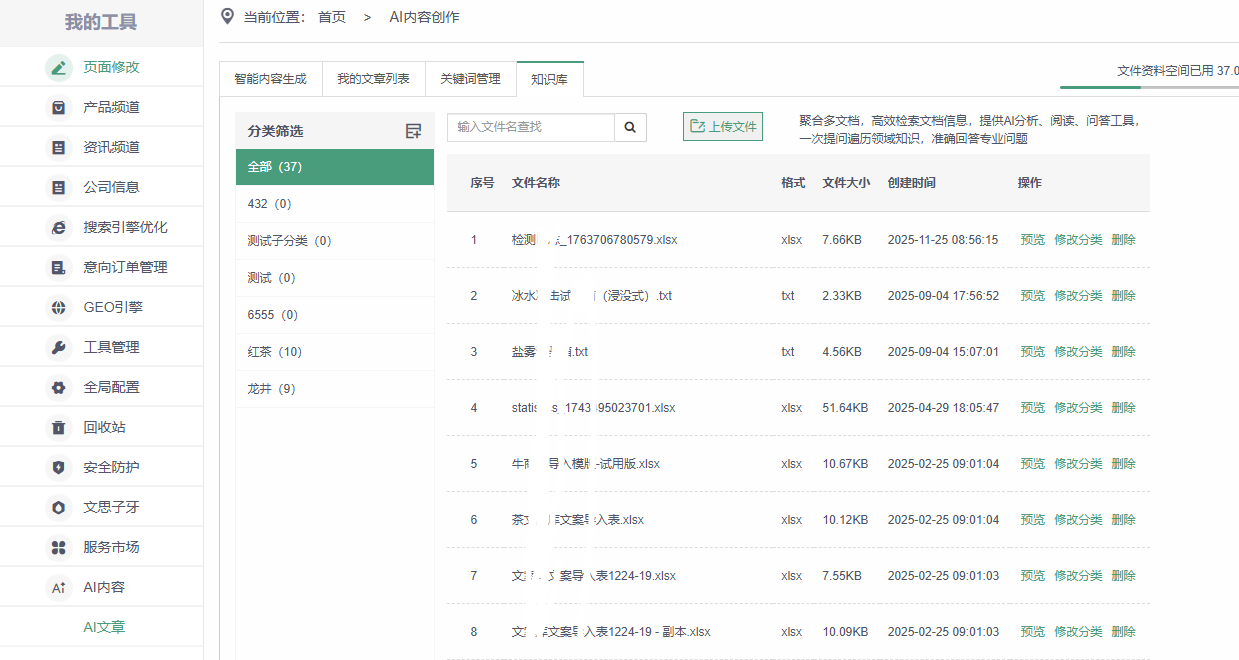1239x660 pixels.
Task: Select category 全部 (37)
Action: (335, 167)
